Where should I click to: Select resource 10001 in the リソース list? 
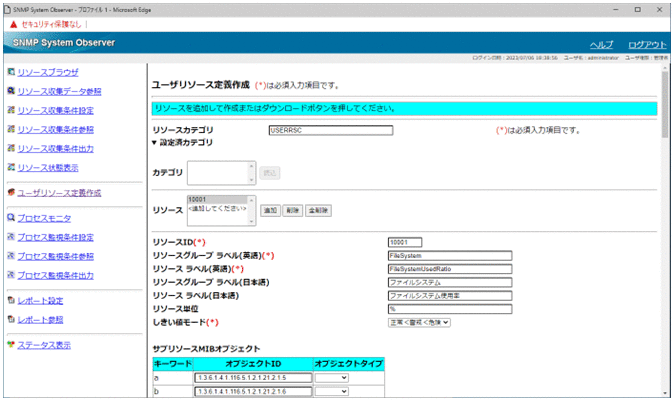[217, 199]
